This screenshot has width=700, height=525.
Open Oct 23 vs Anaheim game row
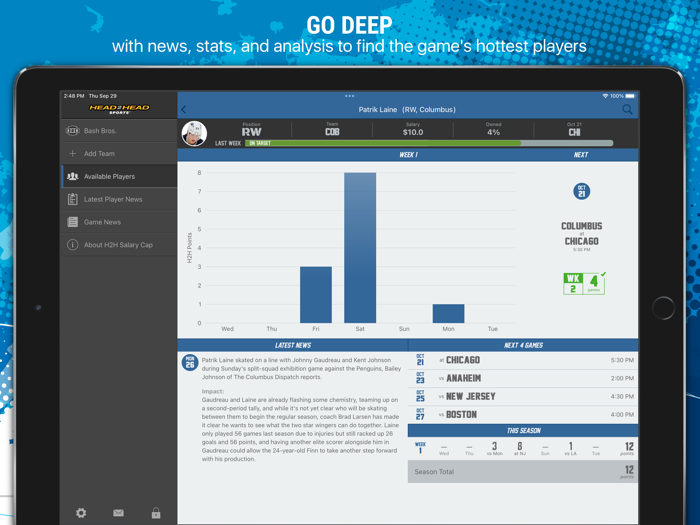pyautogui.click(x=523, y=378)
